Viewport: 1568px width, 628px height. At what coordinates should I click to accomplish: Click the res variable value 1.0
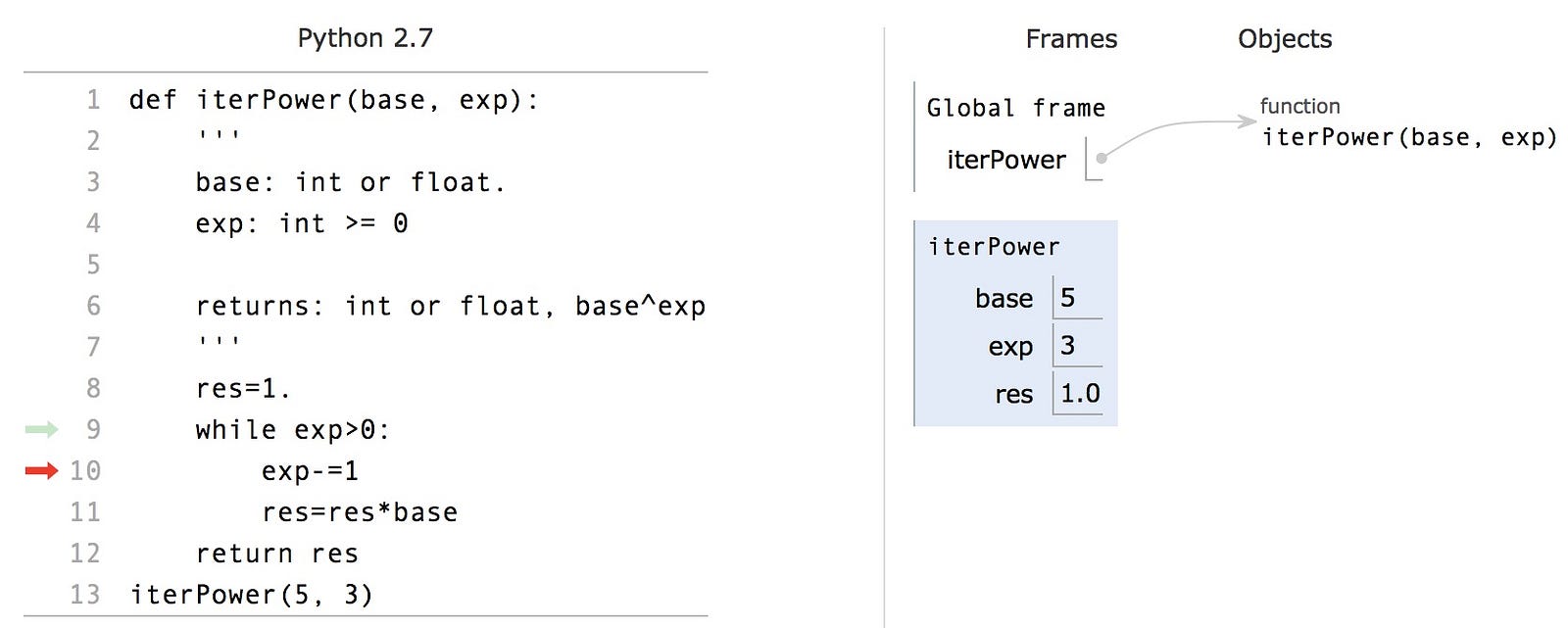tap(1080, 394)
